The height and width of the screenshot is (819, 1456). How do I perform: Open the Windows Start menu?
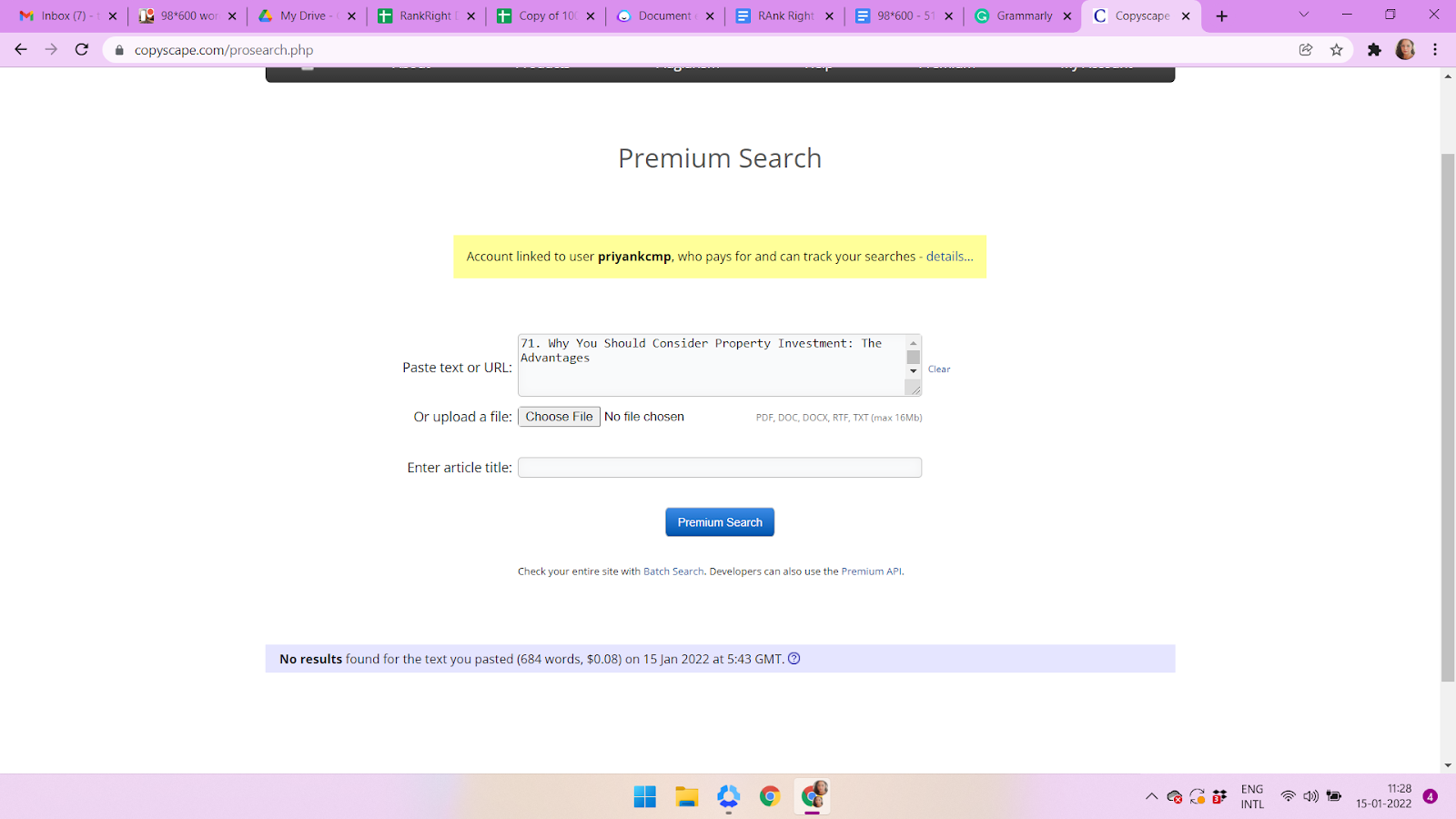click(645, 797)
